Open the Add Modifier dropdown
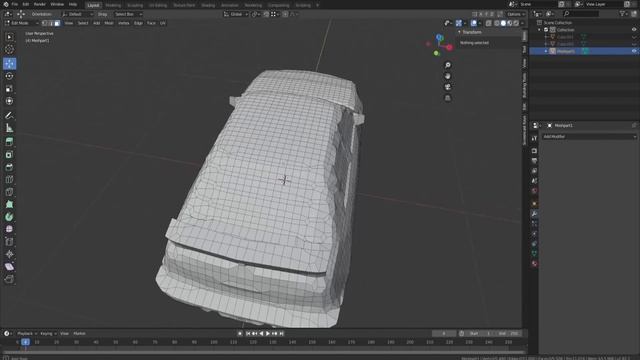Screen dimensions: 640x360 tap(589, 137)
